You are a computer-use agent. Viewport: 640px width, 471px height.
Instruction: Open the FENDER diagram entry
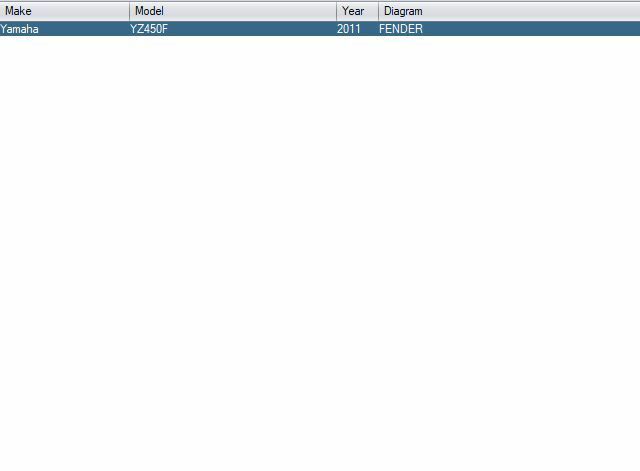click(401, 29)
